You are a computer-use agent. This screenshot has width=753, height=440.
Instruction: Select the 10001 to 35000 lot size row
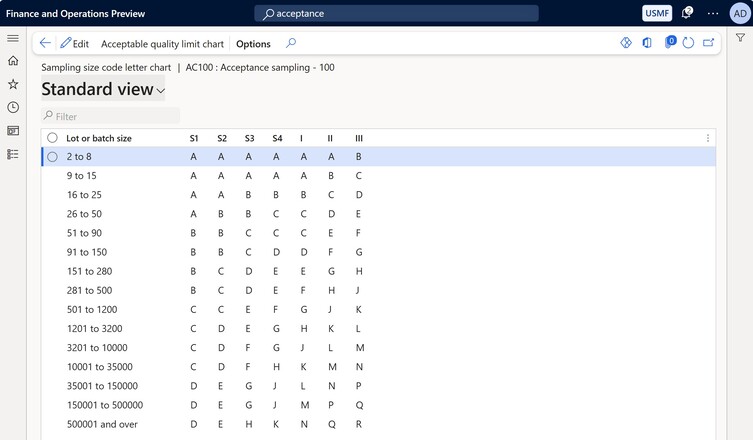point(378,367)
